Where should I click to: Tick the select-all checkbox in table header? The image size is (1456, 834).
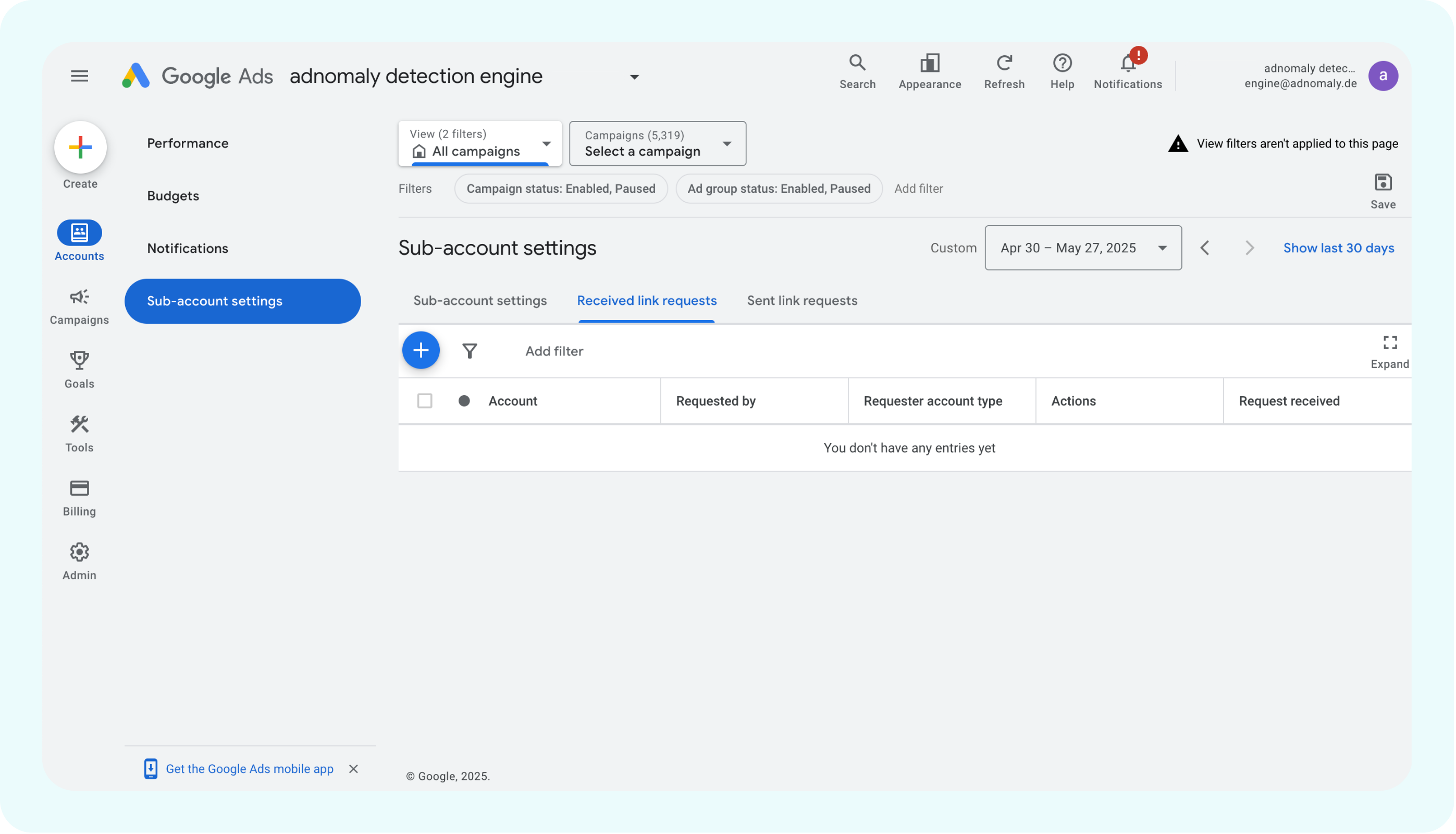[x=424, y=401]
